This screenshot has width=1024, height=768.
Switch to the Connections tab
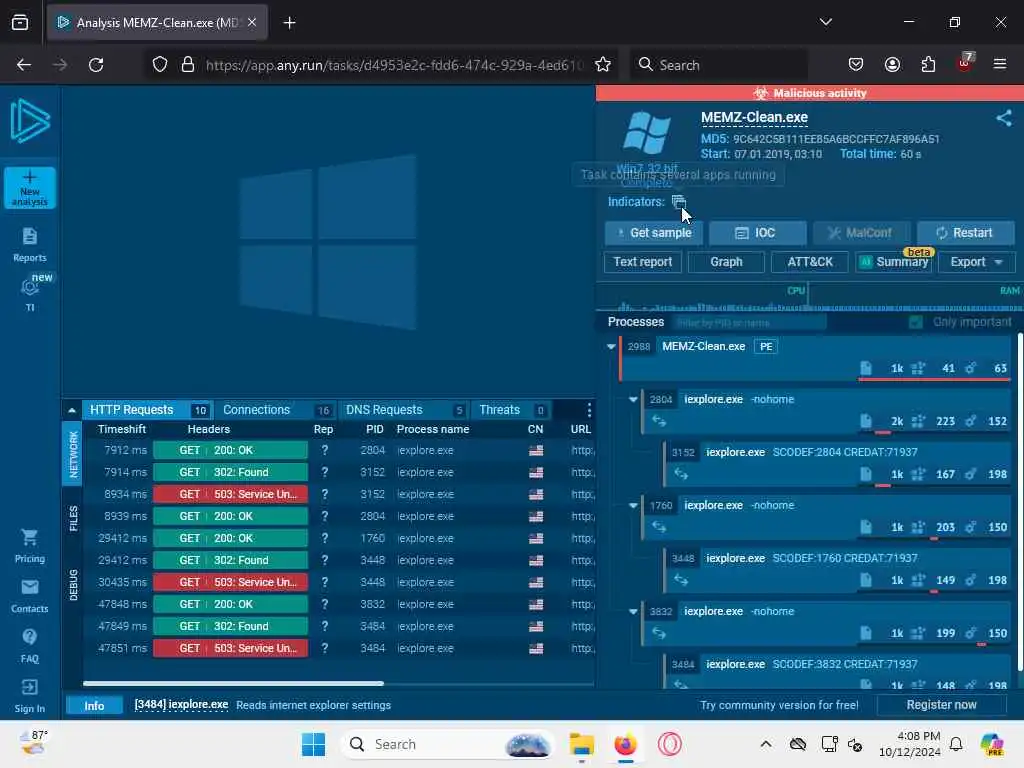coord(276,410)
